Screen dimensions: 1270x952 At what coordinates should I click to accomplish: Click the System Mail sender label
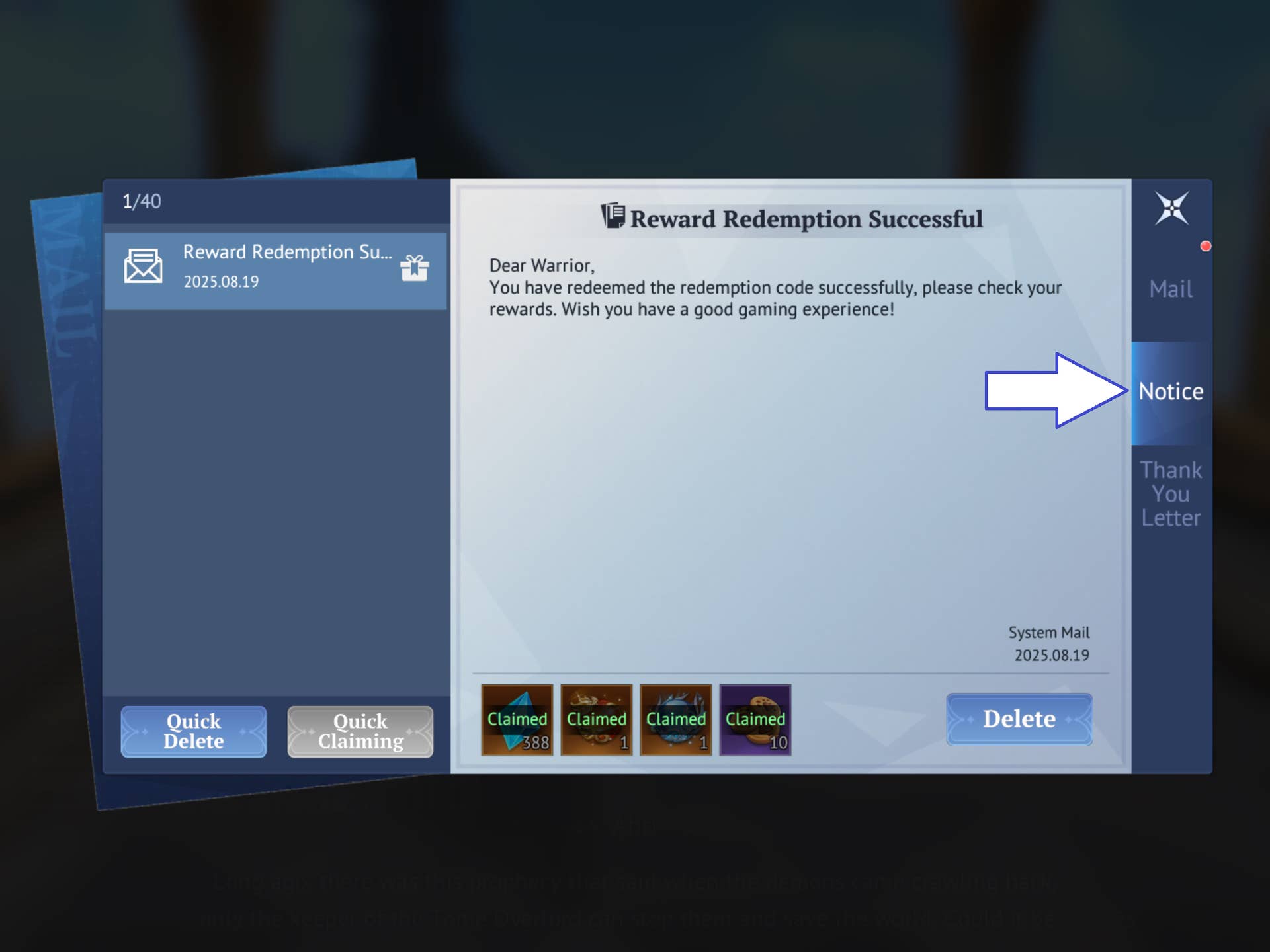1048,633
